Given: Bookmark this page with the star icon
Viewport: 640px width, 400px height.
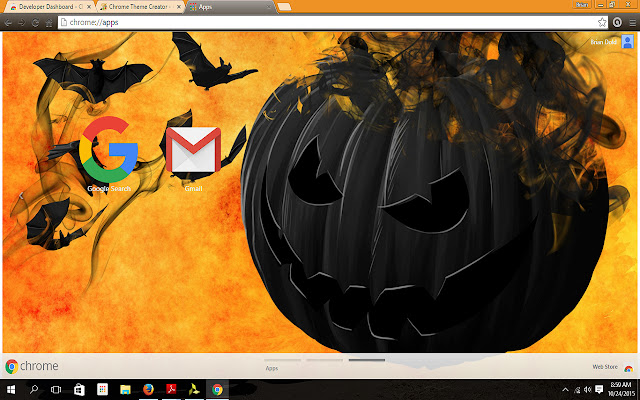Looking at the screenshot, I should tap(602, 22).
